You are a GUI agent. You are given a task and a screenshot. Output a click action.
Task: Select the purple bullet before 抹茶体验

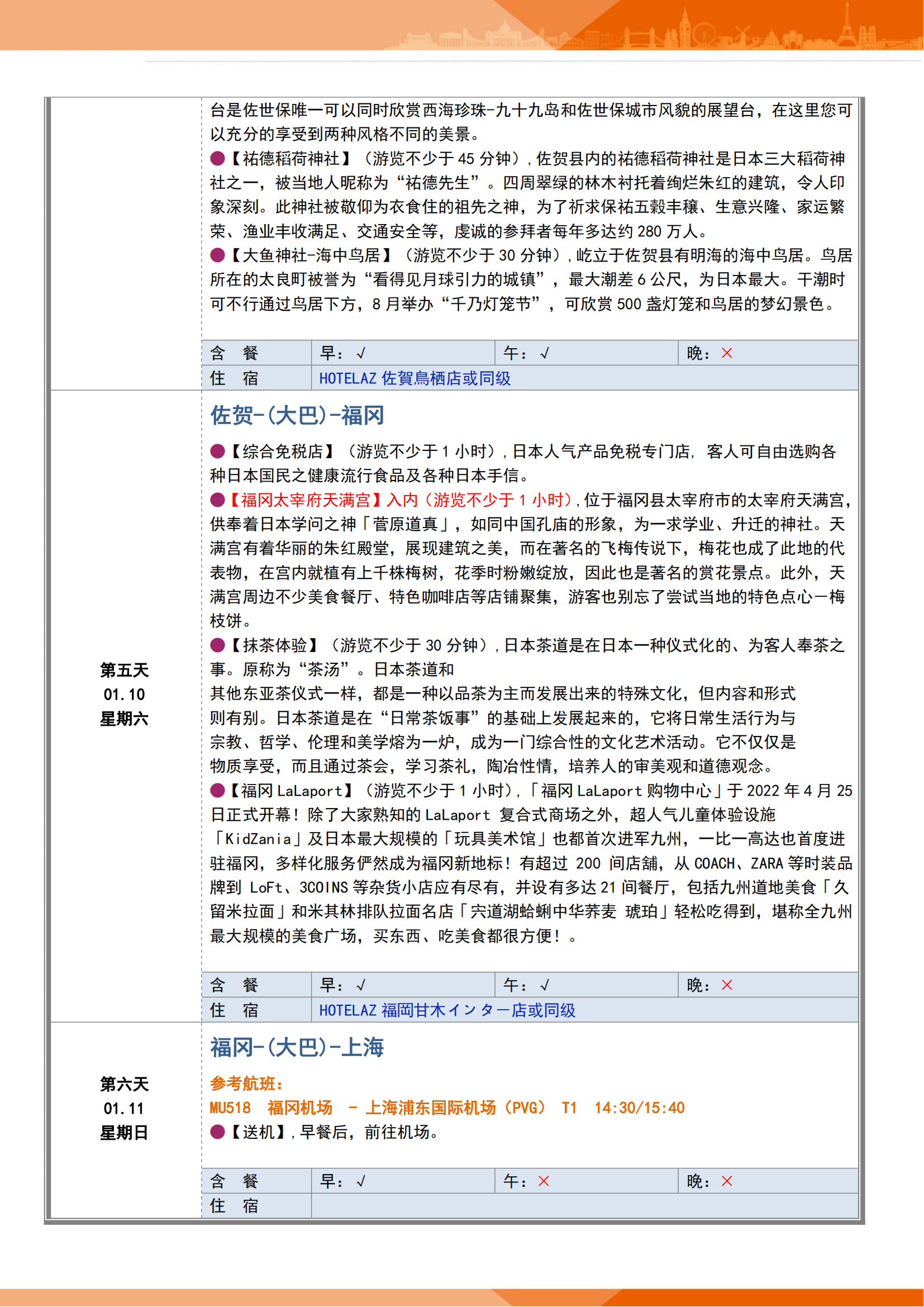click(x=217, y=645)
